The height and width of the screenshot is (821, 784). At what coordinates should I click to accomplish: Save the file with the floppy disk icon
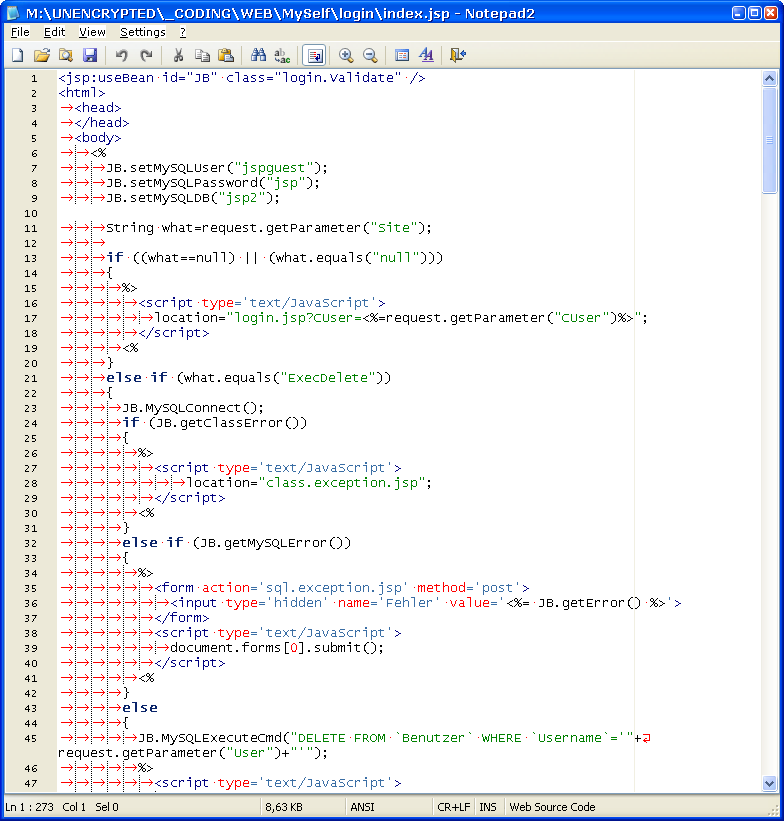tap(90, 55)
